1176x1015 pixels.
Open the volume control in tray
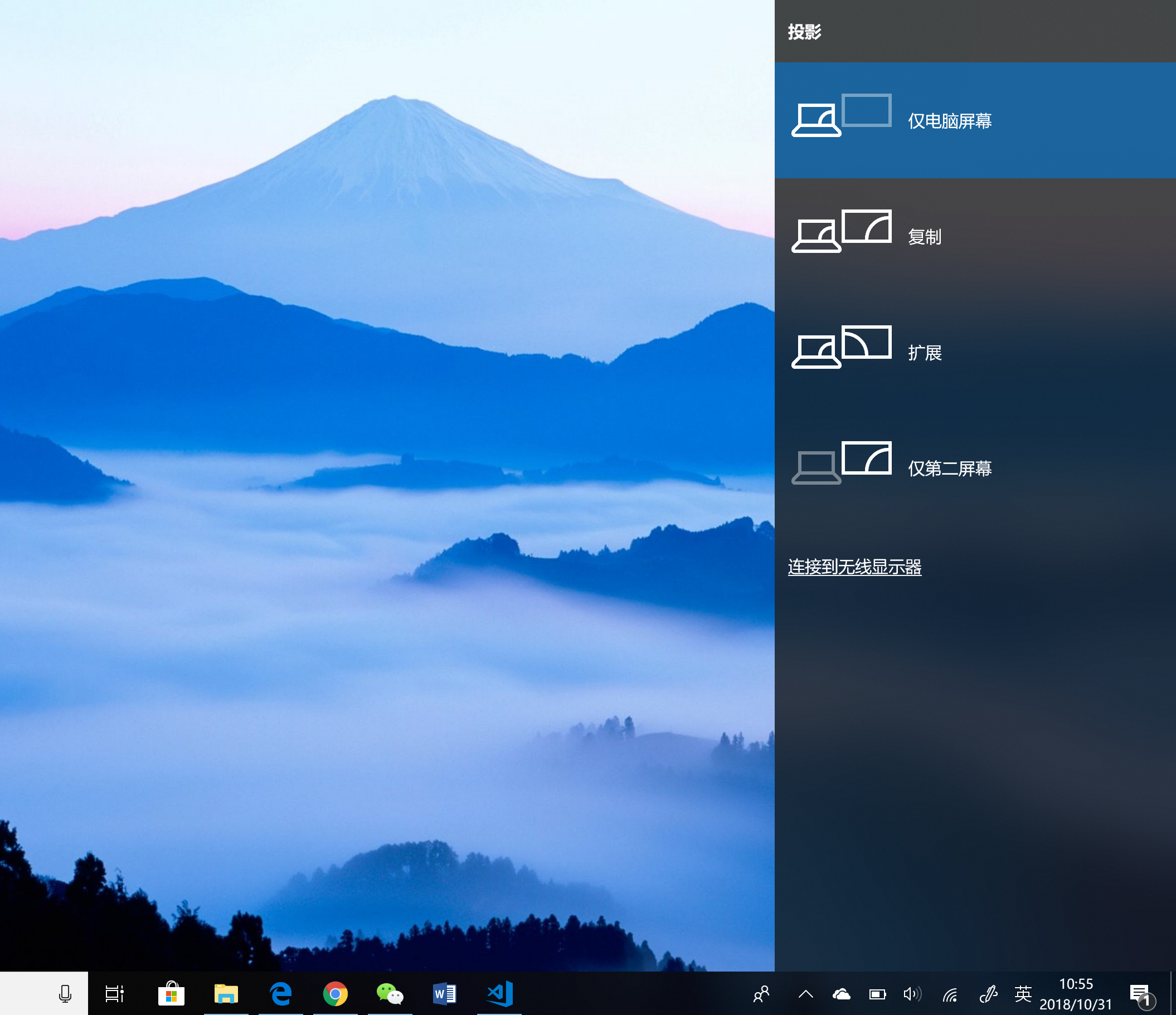(x=912, y=993)
